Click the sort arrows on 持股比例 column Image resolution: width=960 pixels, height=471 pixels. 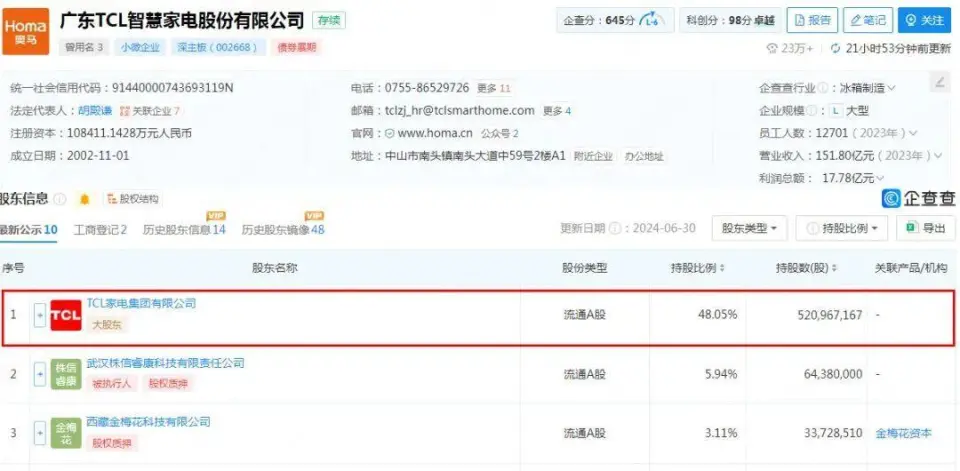coord(722,269)
